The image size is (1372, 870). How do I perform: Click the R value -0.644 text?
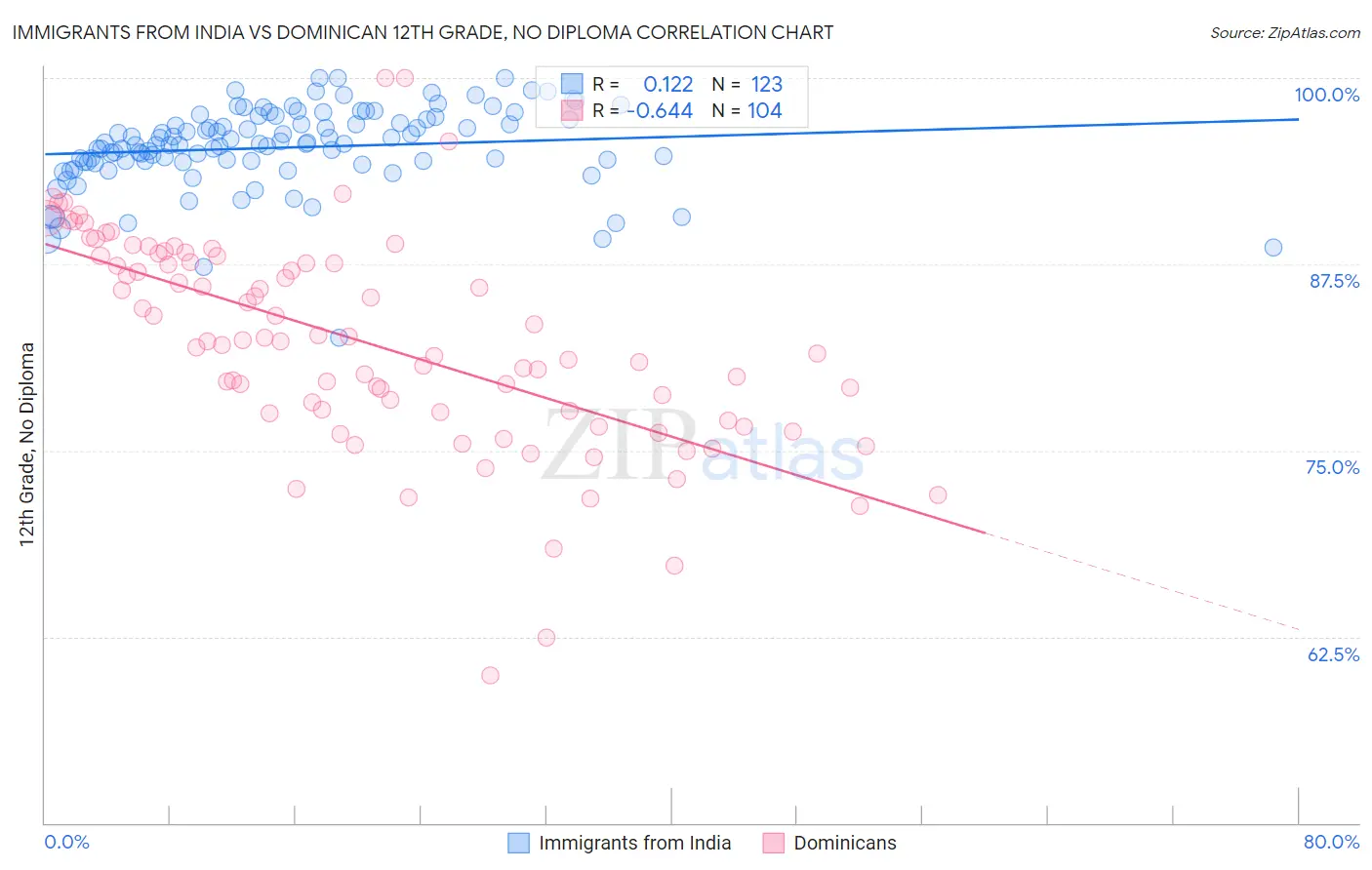coord(659,110)
